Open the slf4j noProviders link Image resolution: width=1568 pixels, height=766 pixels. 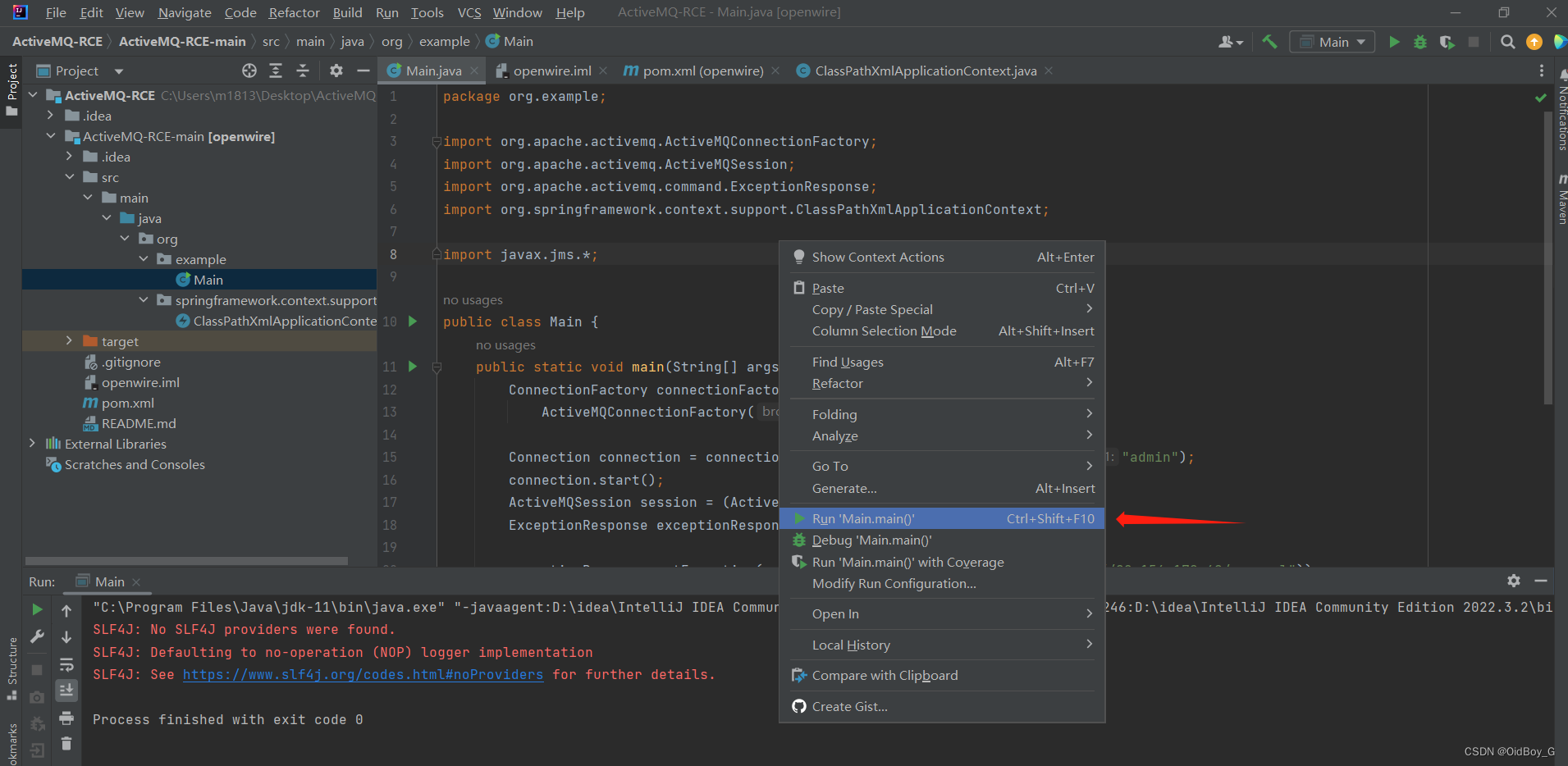point(363,674)
